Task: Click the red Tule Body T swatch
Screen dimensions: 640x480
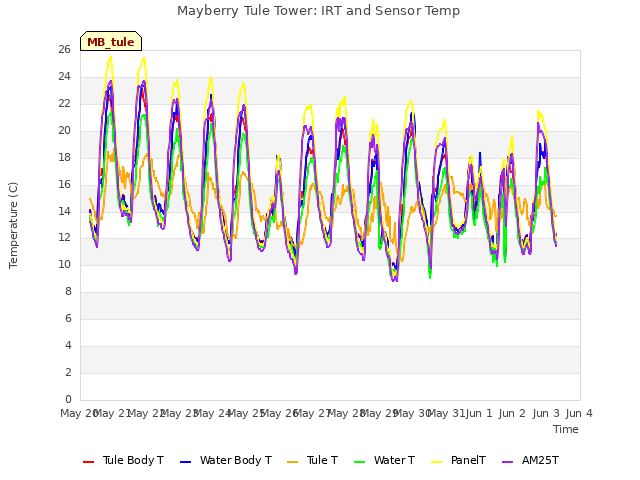Action: tap(88, 462)
